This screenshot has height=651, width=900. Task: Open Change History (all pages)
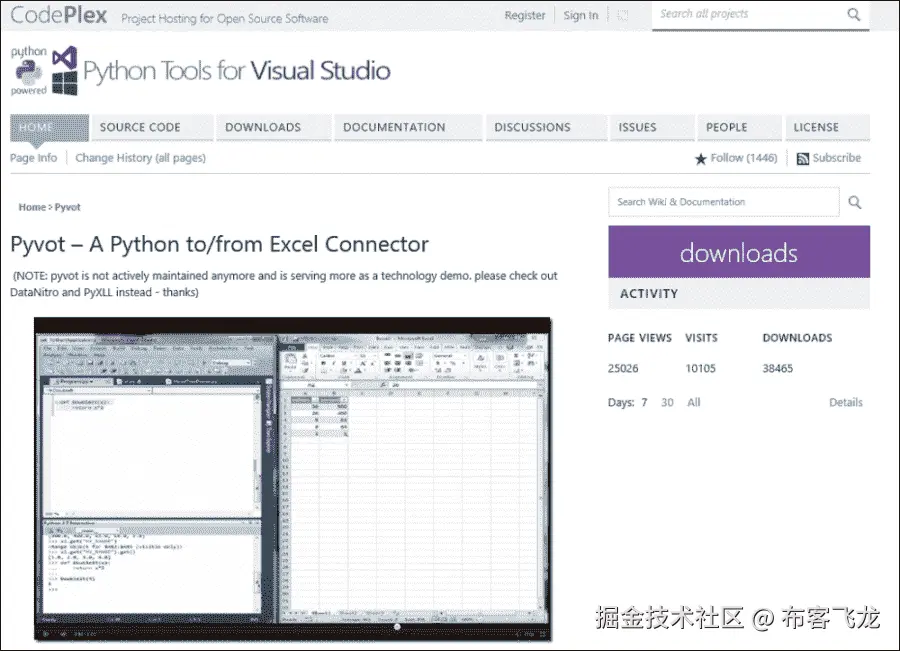(141, 158)
